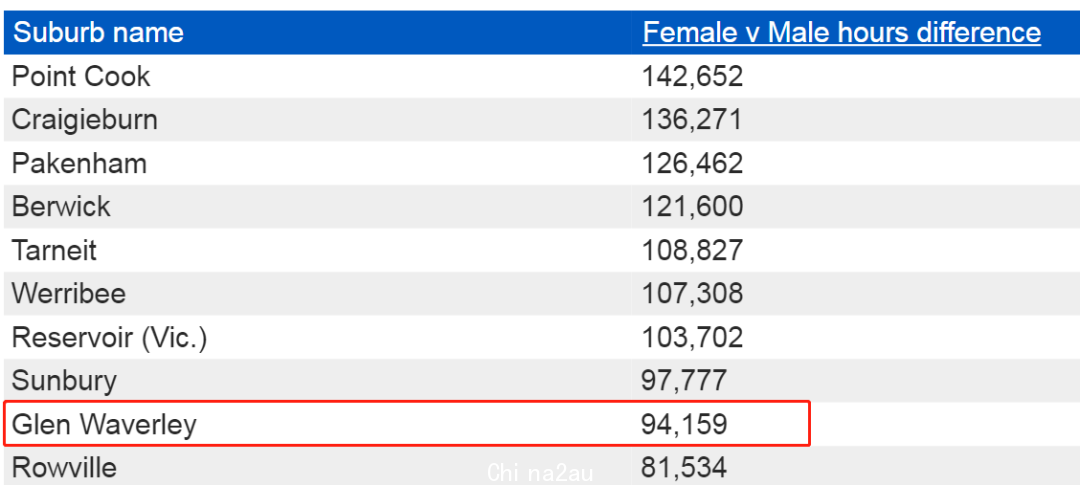Click the value 108,827 for Tarneit
Viewport: 1080px width, 485px height.
(x=692, y=250)
